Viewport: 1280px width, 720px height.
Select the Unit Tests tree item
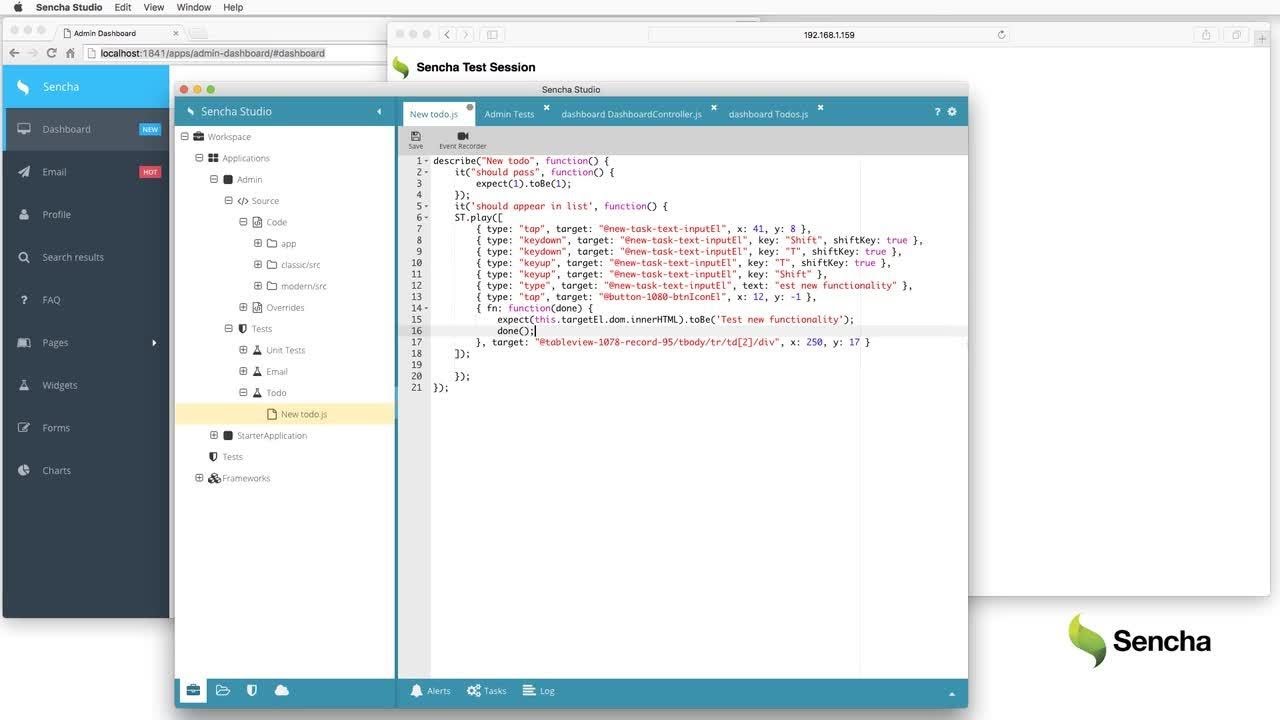(x=285, y=350)
